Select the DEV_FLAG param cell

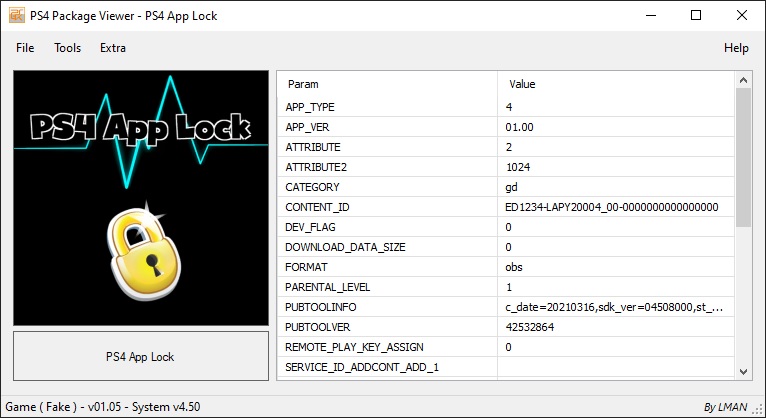pyautogui.click(x=387, y=227)
